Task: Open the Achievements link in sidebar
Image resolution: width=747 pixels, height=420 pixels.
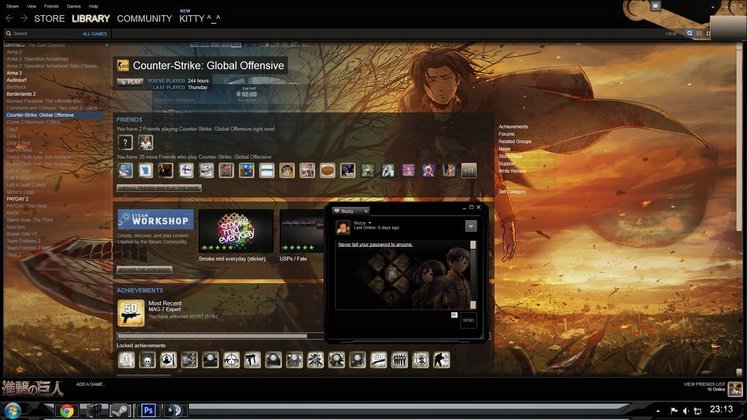Action: (513, 127)
